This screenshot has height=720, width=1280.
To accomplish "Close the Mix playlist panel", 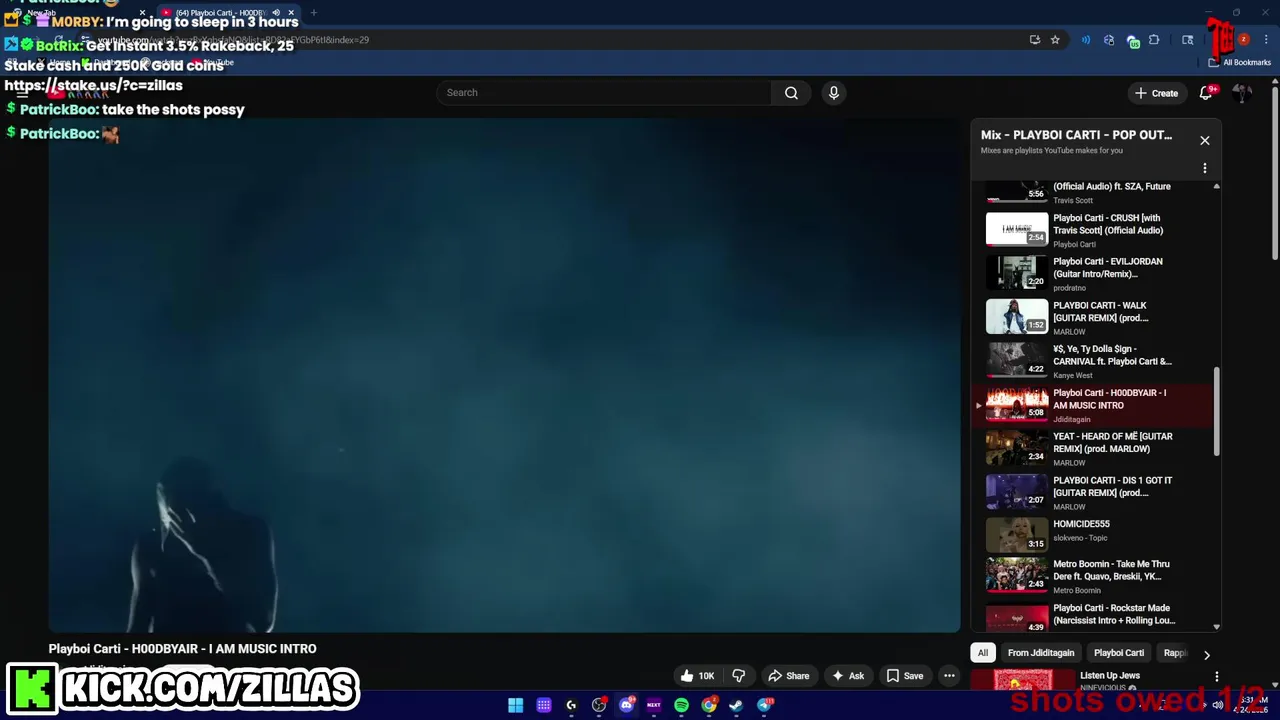I will coord(1205,140).
